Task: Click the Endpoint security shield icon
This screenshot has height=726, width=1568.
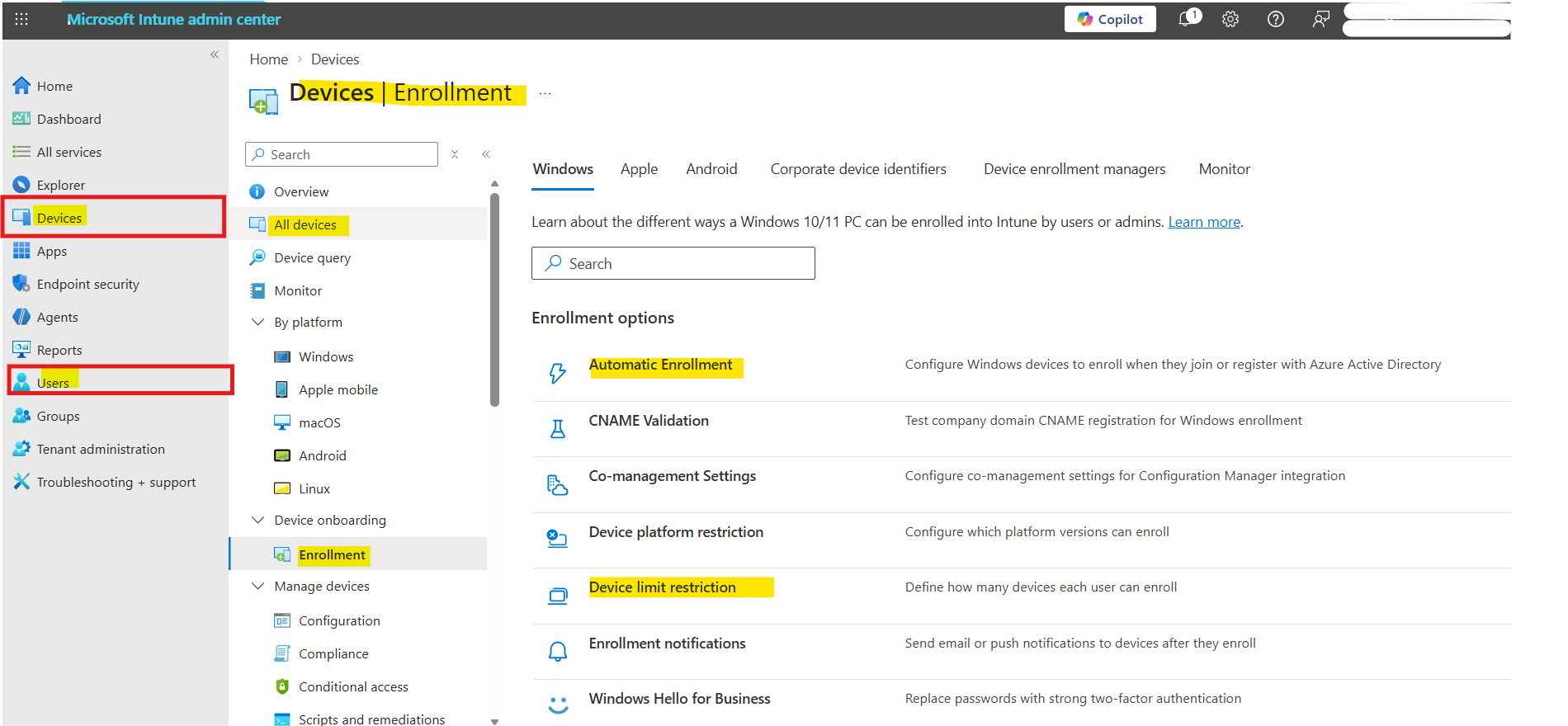Action: (21, 284)
